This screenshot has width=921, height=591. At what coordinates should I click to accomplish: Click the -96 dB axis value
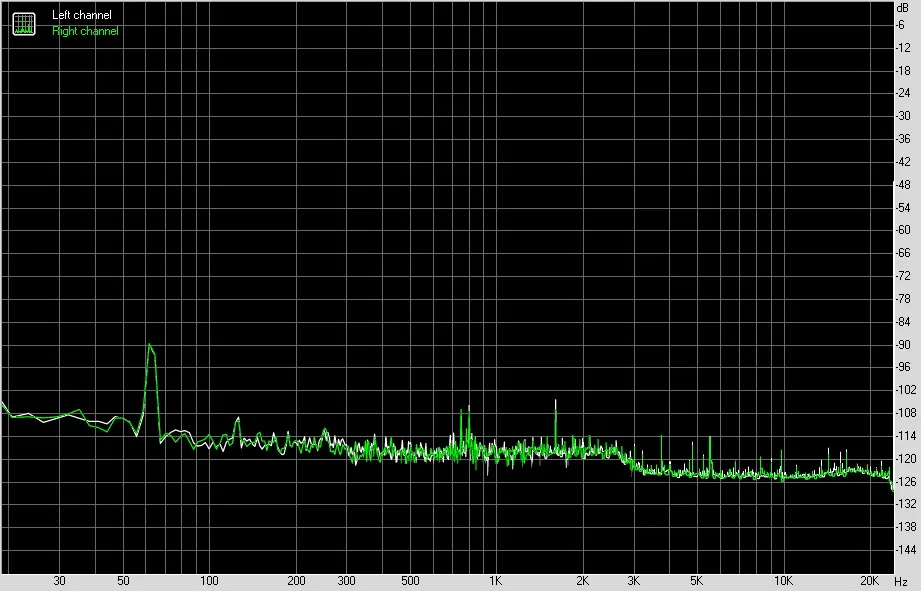(x=903, y=367)
